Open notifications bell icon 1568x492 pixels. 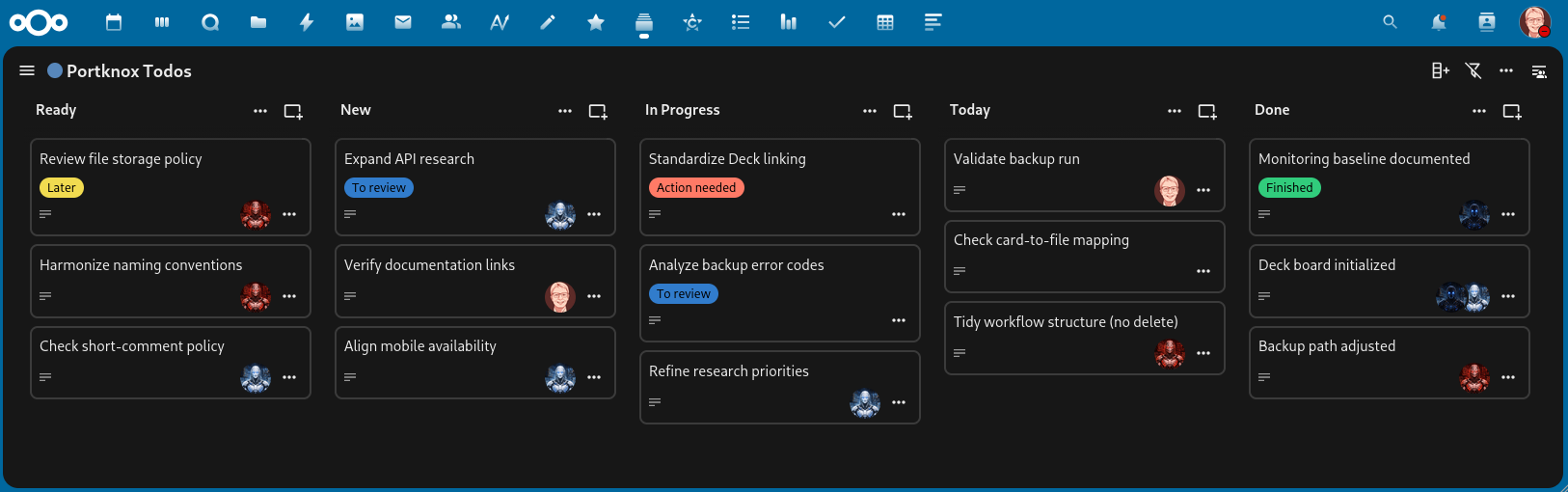[x=1438, y=22]
